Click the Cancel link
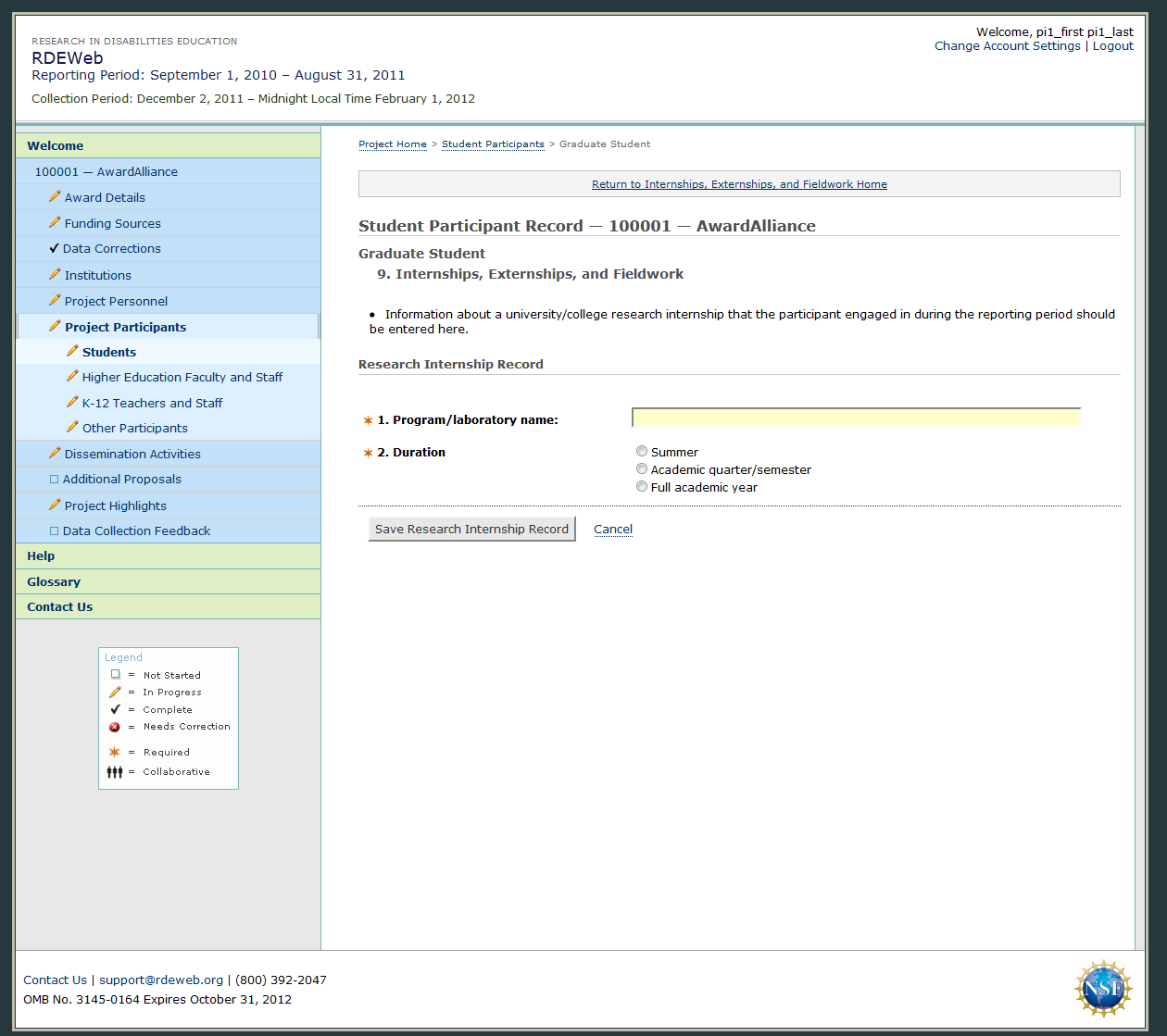Viewport: 1167px width, 1036px height. point(613,530)
